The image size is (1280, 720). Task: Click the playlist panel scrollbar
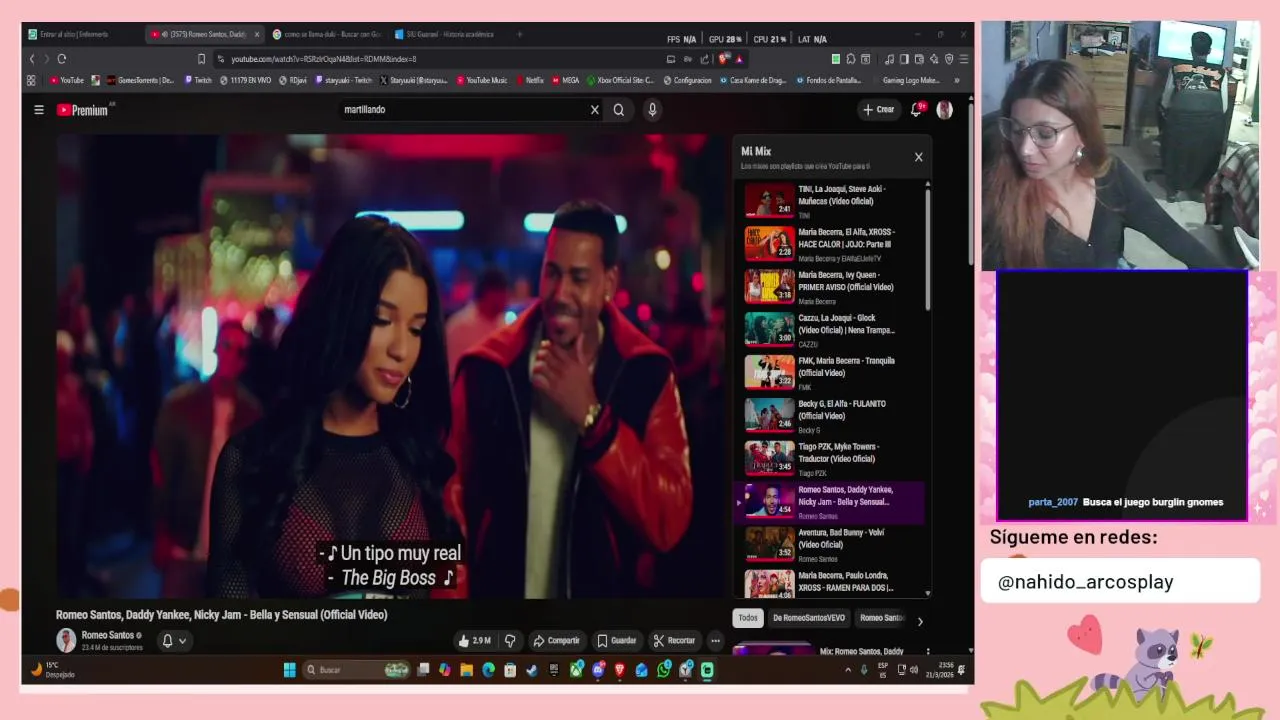(x=928, y=250)
